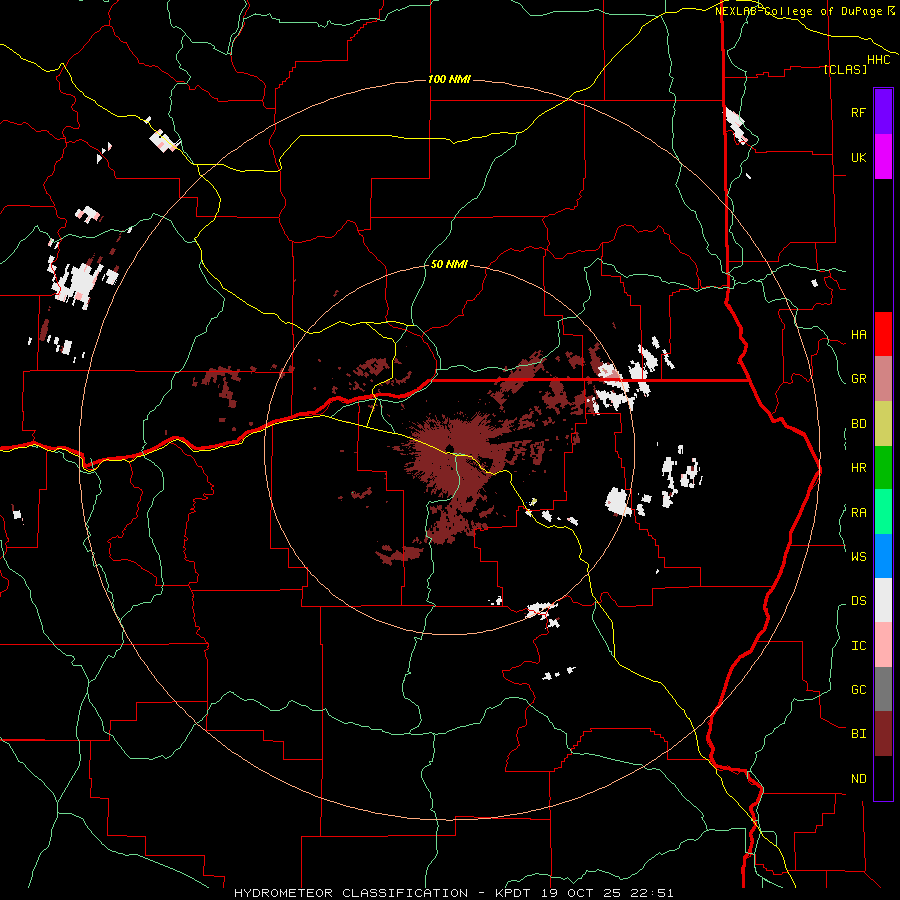Click the HR green legend swatch
The height and width of the screenshot is (900, 900).
883,468
